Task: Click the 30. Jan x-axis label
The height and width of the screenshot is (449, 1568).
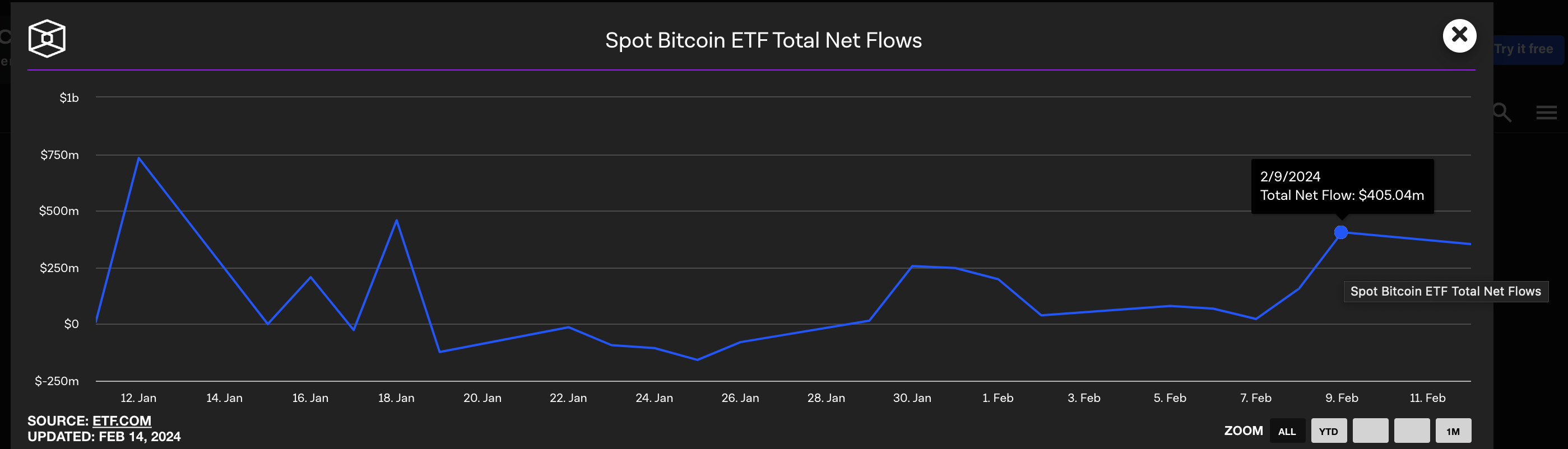Action: (x=912, y=398)
